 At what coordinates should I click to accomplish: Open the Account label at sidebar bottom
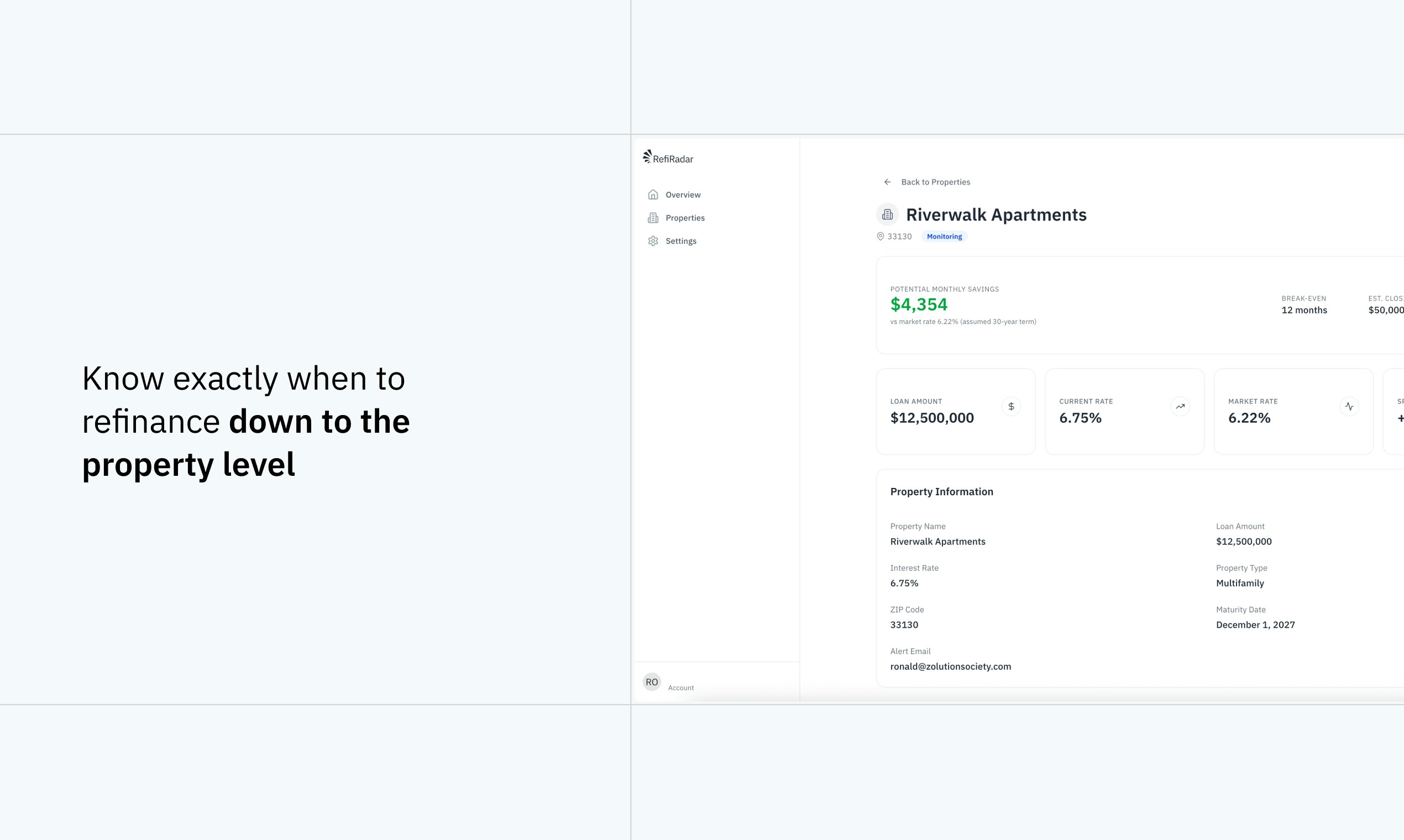coord(680,687)
